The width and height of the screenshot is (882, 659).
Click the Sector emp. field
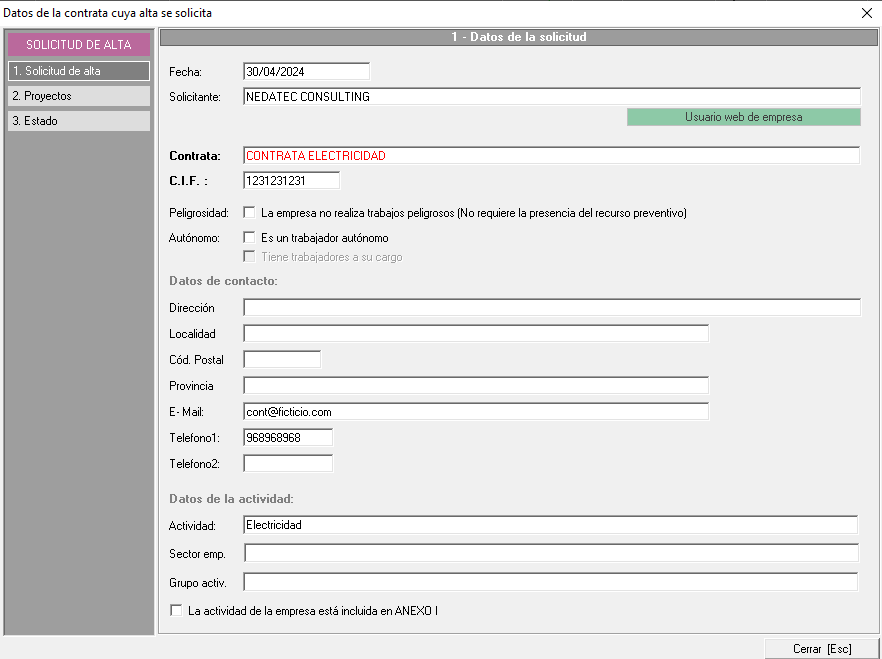pos(551,554)
